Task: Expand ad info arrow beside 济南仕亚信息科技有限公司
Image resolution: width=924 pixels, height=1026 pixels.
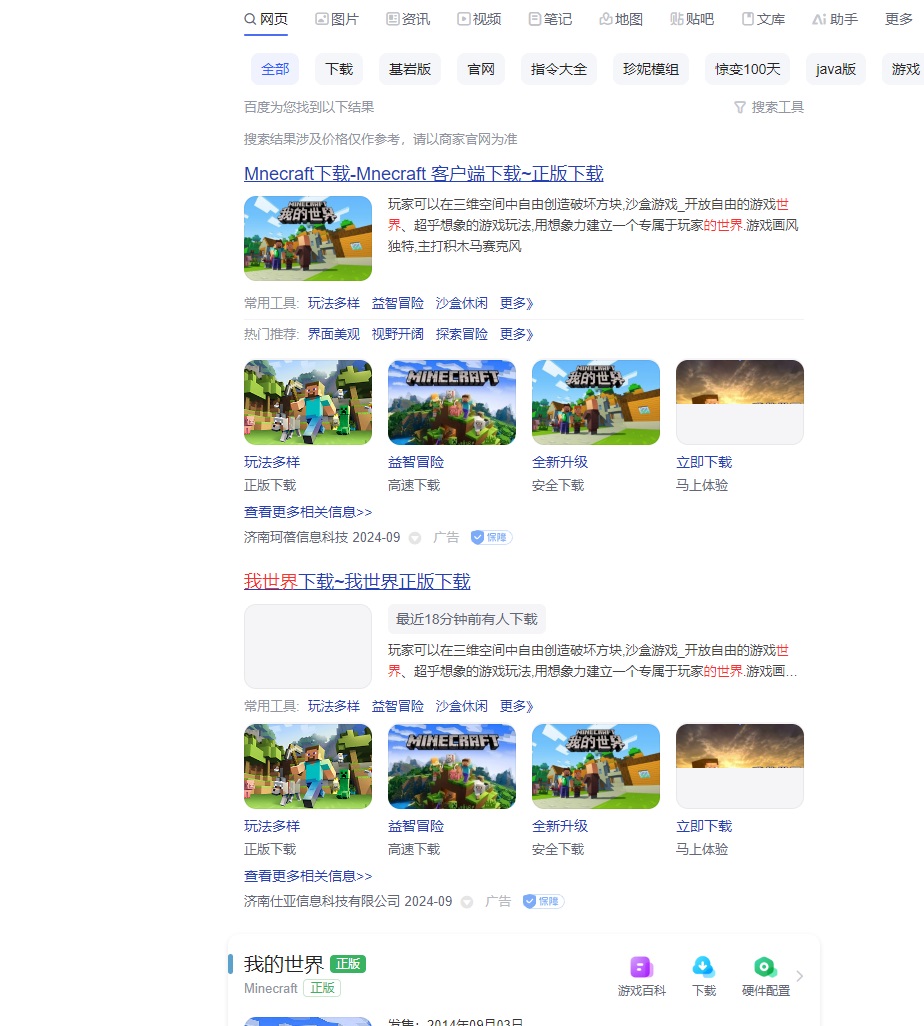Action: coord(467,902)
